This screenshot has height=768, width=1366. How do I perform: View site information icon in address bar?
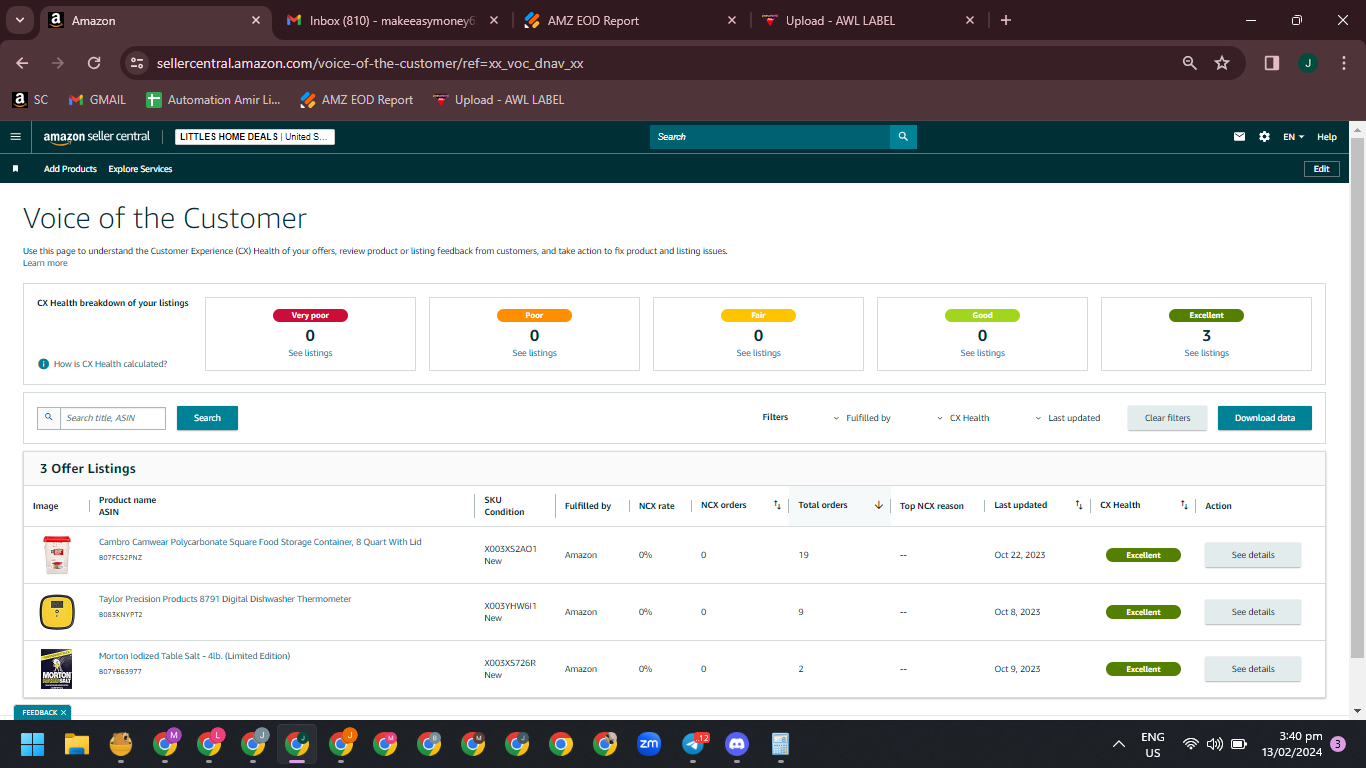[137, 63]
